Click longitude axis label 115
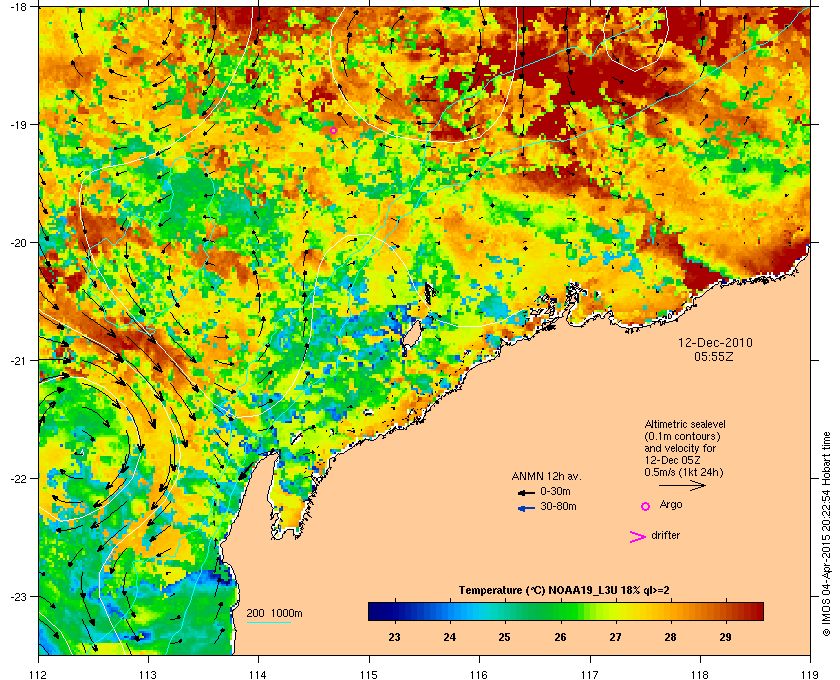Image resolution: width=840 pixels, height=680 pixels. click(x=369, y=674)
